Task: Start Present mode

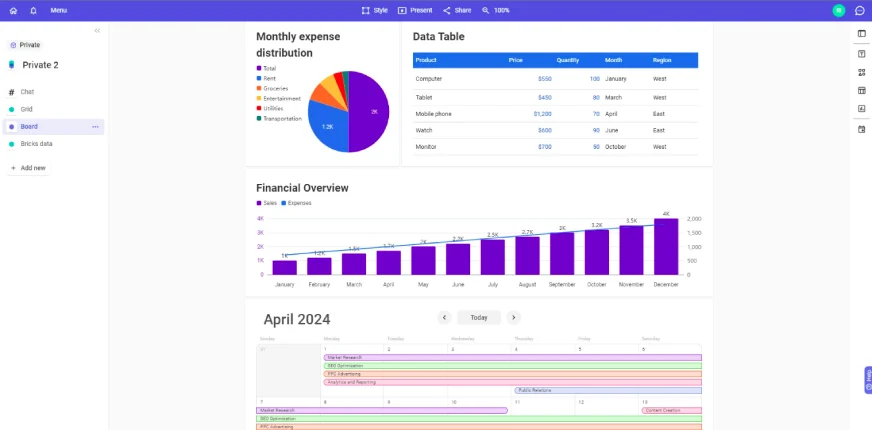Action: point(415,11)
